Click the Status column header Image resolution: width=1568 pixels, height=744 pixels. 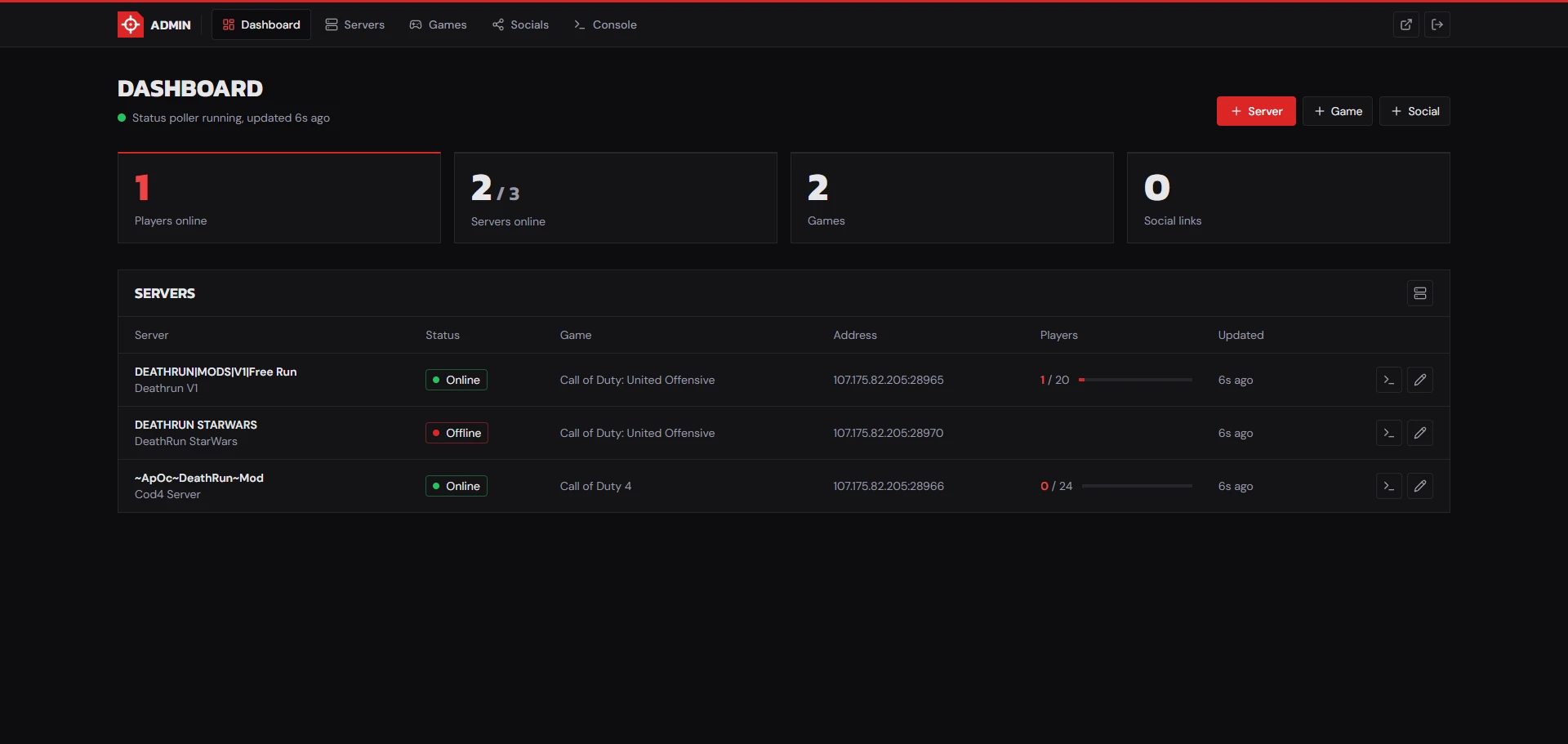(443, 335)
